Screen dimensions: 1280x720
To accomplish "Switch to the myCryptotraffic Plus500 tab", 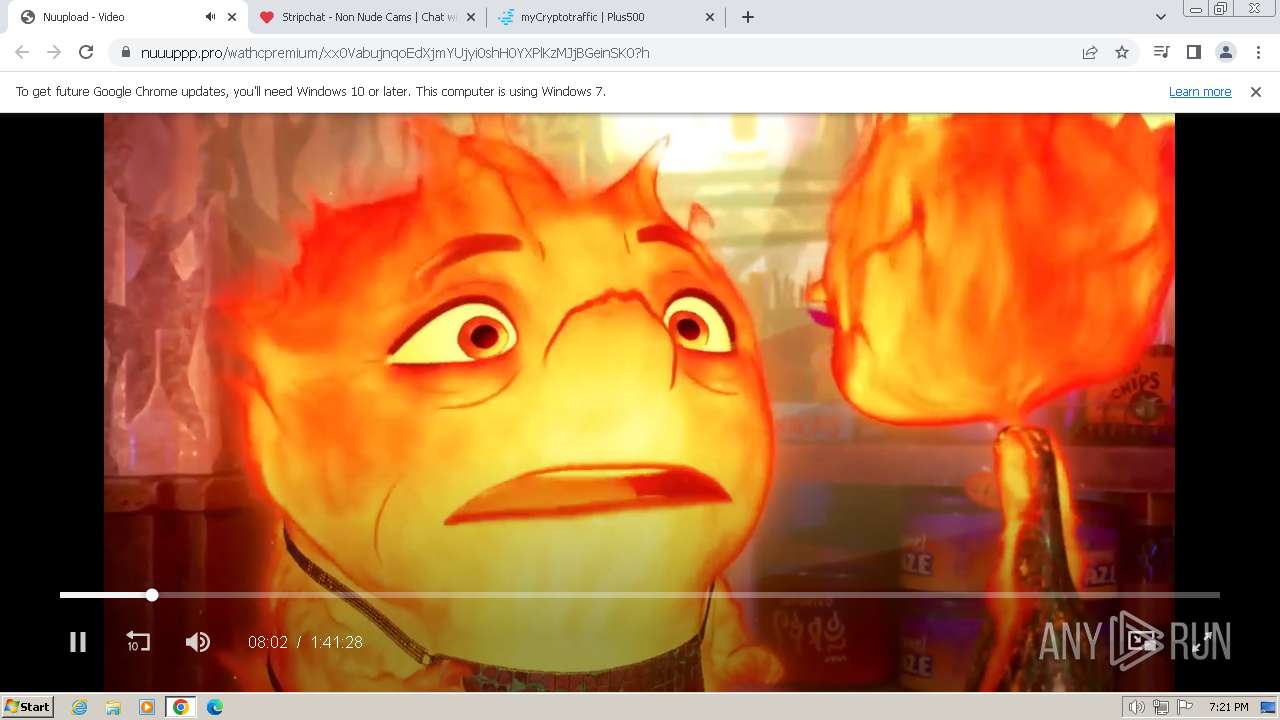I will [x=606, y=17].
